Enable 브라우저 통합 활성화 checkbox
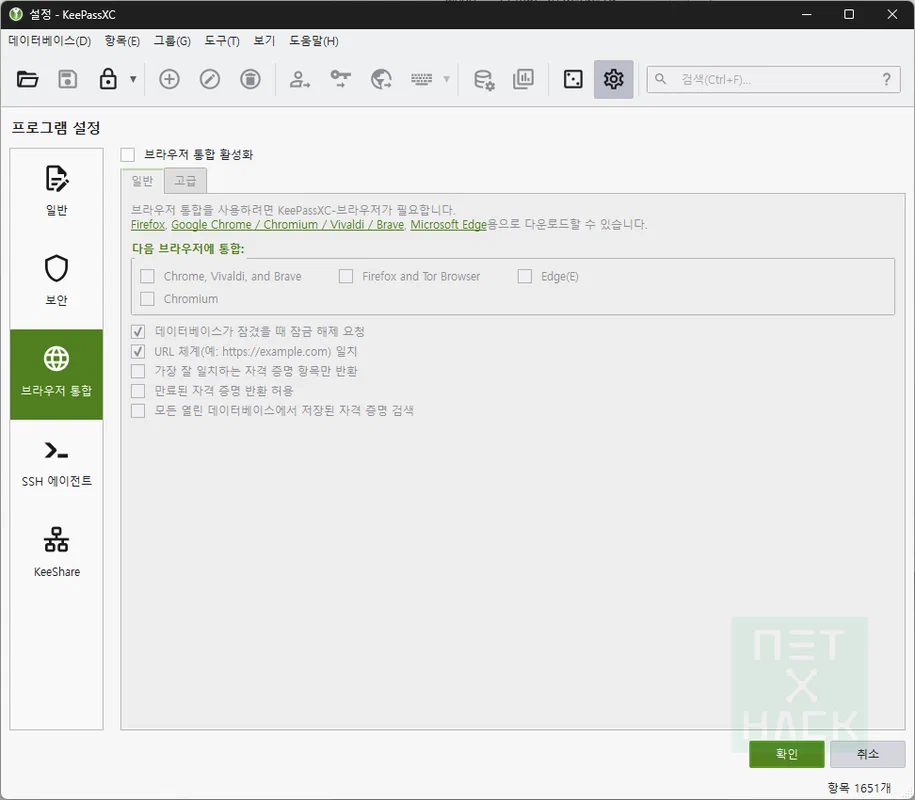 click(x=127, y=155)
